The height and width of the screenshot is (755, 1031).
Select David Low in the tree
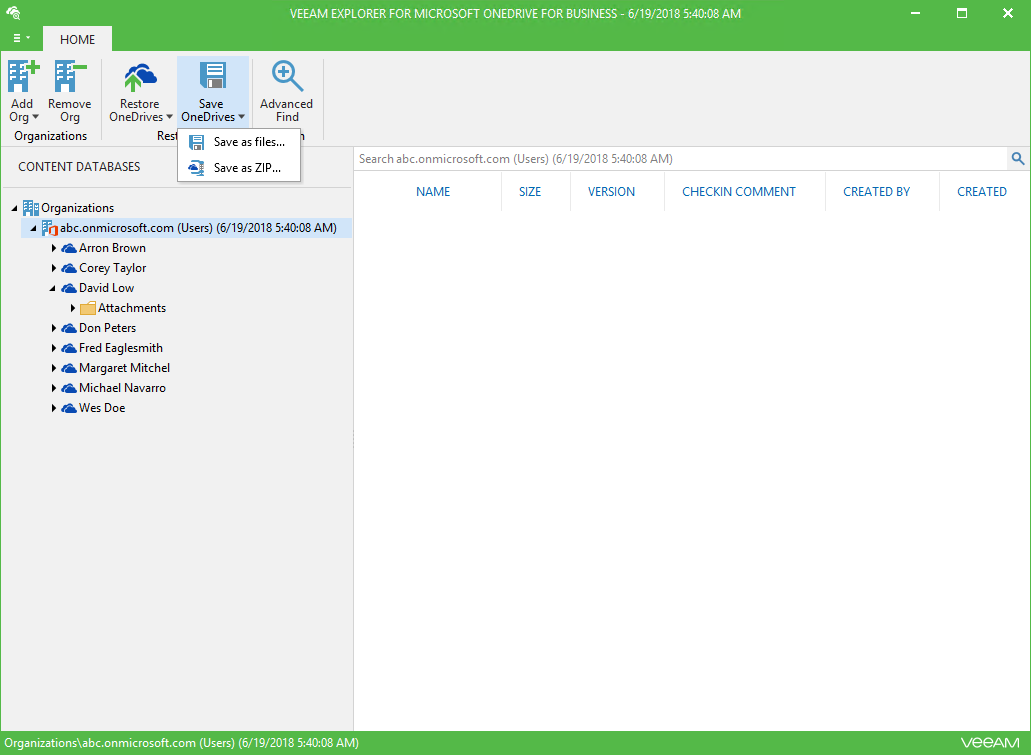(x=107, y=288)
